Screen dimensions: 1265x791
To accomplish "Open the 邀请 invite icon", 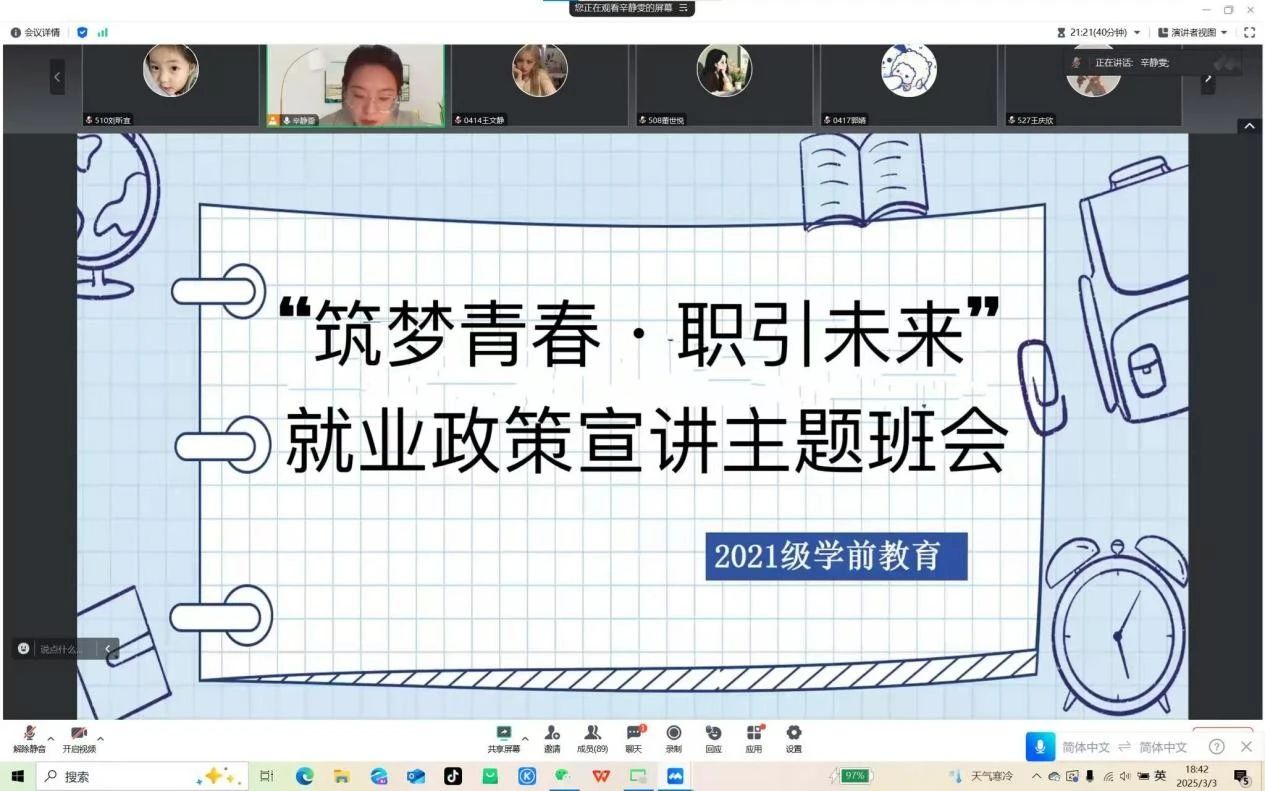I will (552, 734).
